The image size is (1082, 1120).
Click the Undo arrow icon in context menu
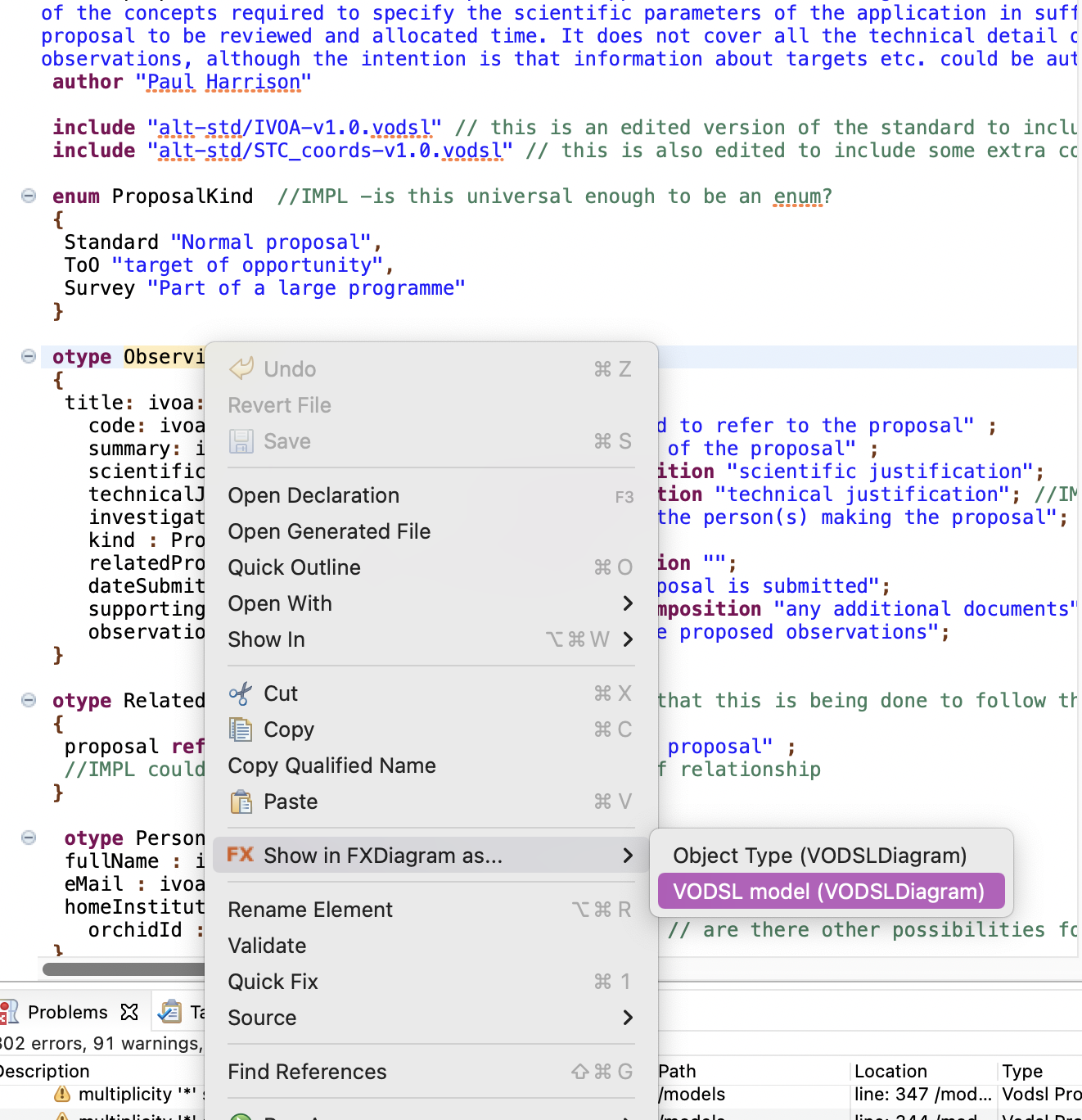click(x=241, y=368)
